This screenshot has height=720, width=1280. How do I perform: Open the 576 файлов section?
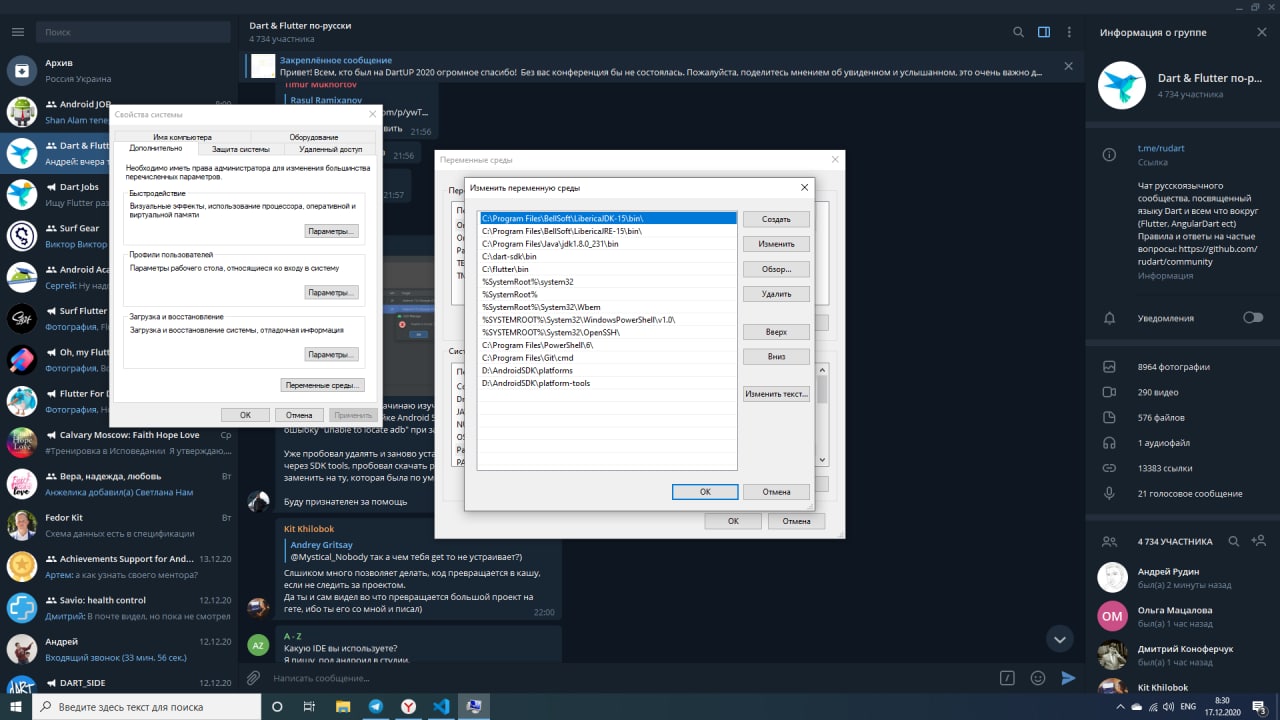coord(1182,417)
